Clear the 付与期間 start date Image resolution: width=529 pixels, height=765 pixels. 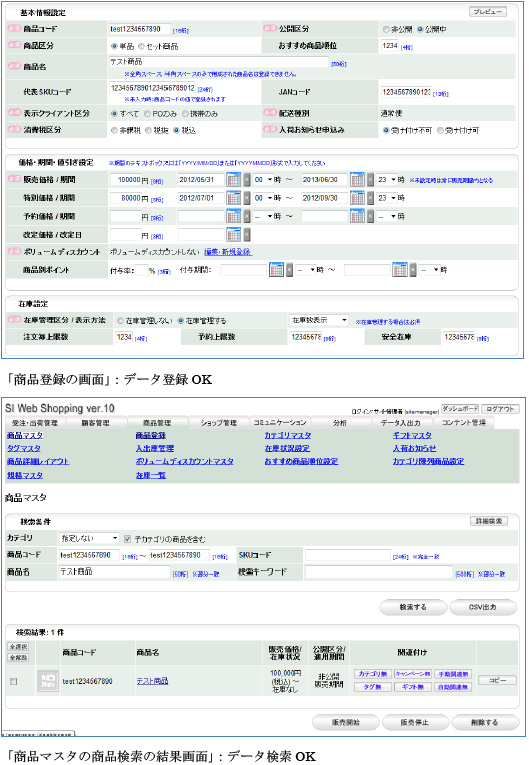coord(289,269)
